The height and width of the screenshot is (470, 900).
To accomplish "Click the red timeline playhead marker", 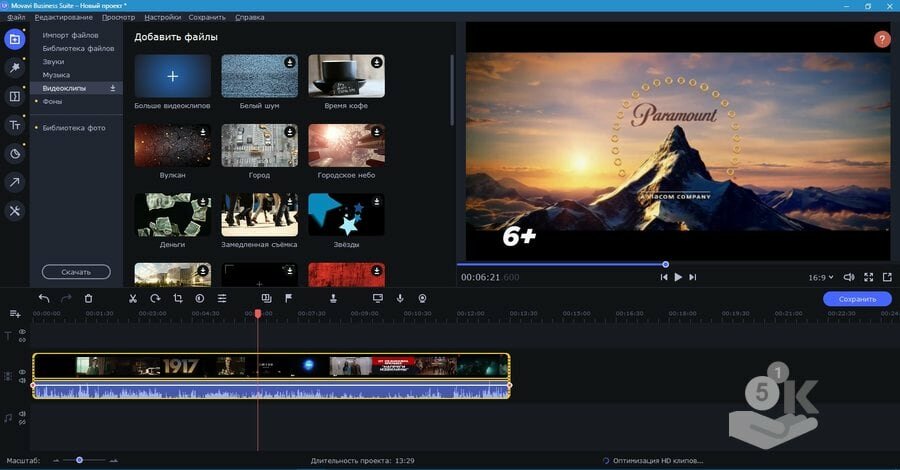I will [258, 313].
